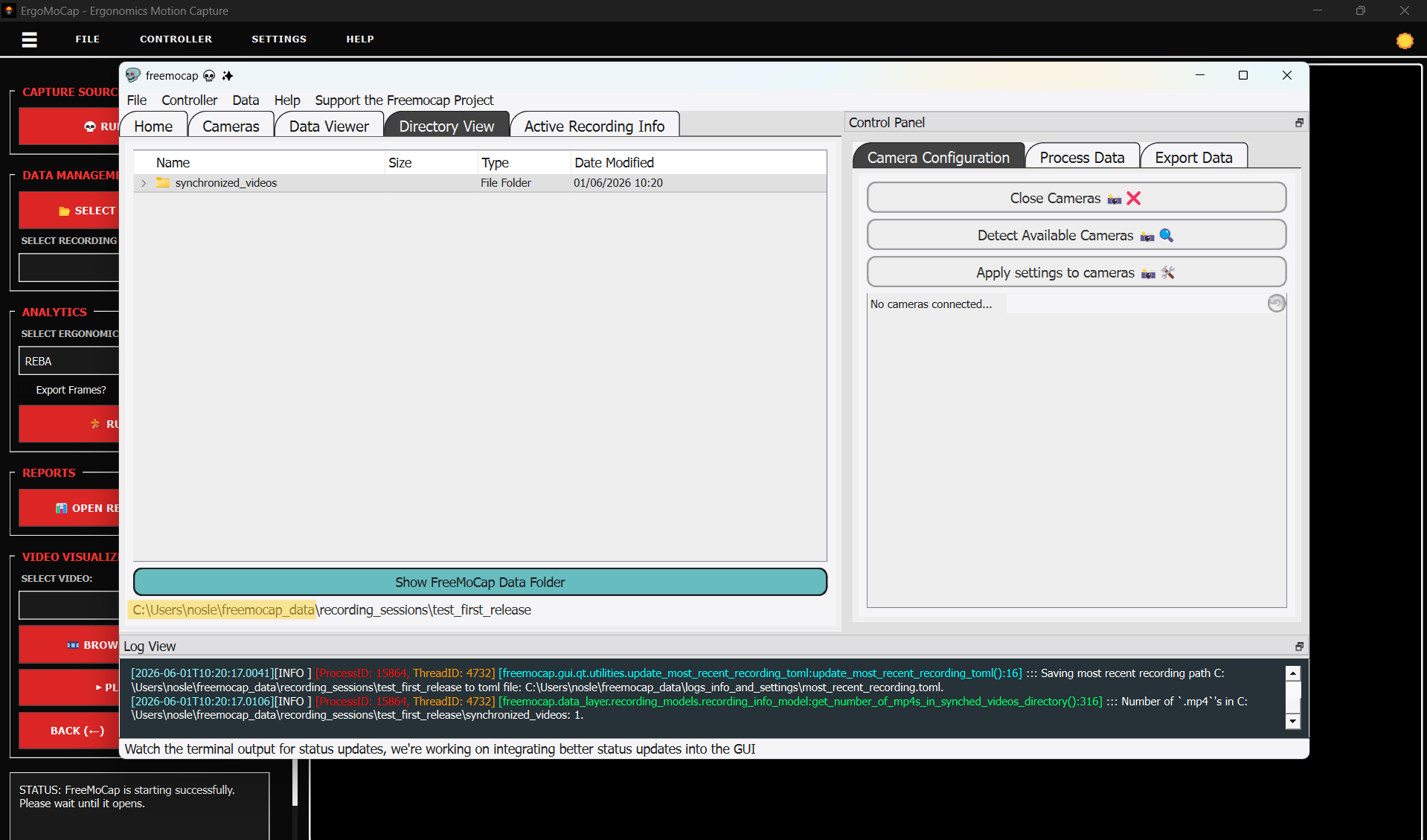Switch to the Home tab
This screenshot has width=1427, height=840.
153,126
